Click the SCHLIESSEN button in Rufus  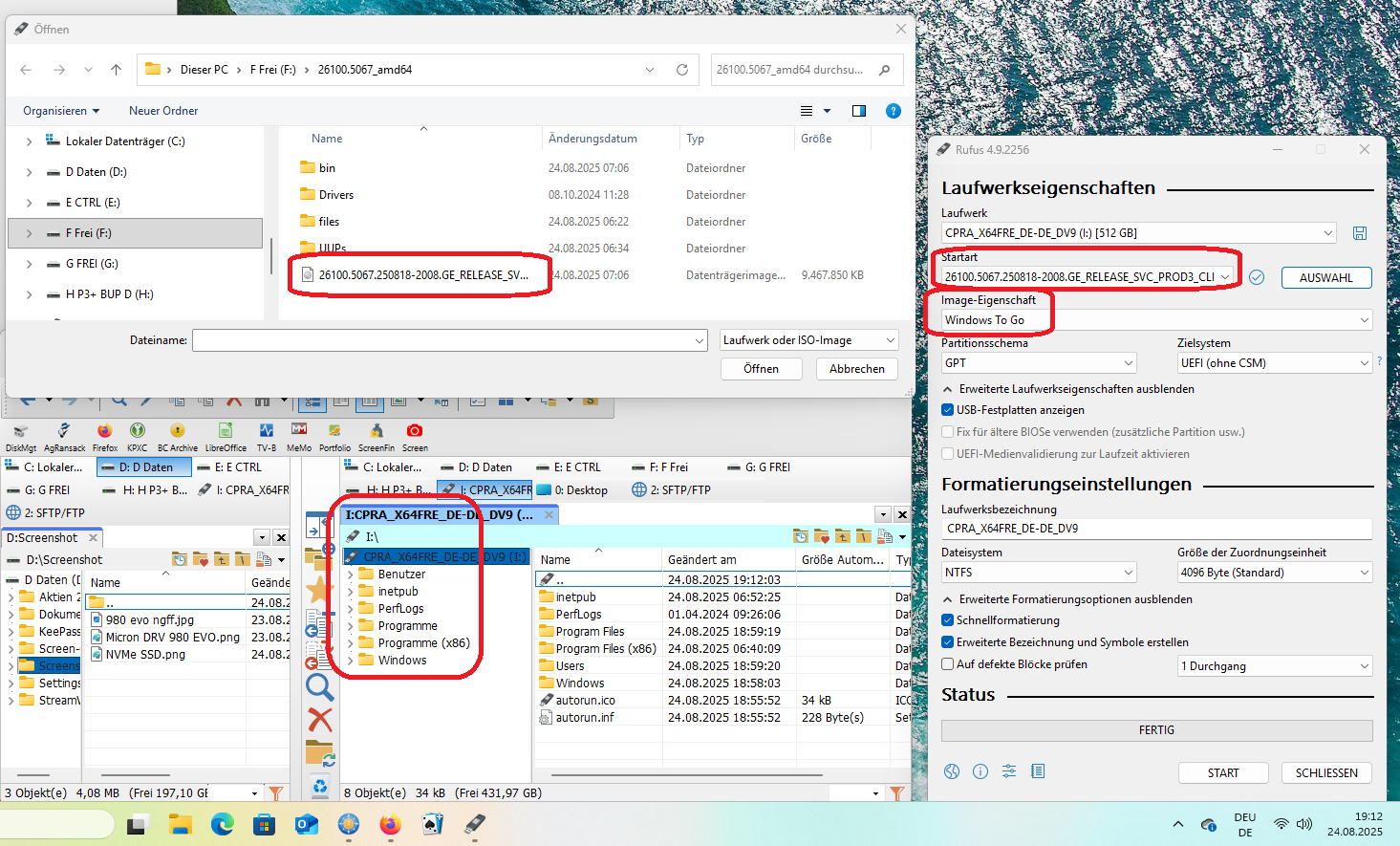coord(1326,772)
